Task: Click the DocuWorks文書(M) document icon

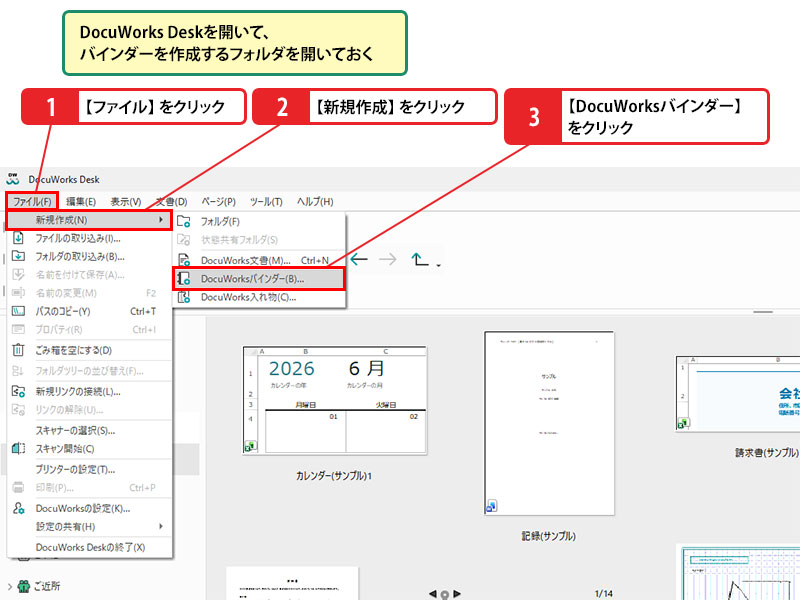Action: [184, 260]
